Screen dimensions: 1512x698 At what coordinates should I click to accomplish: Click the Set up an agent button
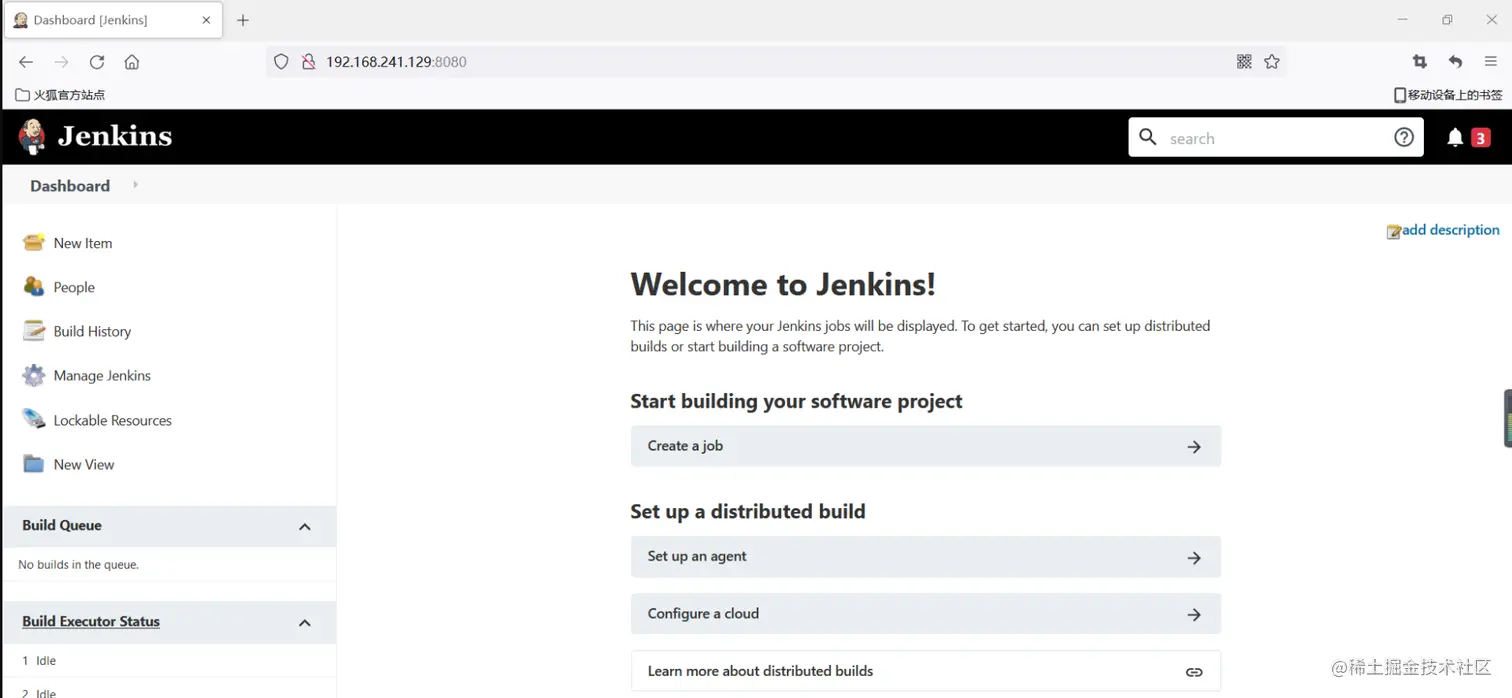[x=926, y=557]
